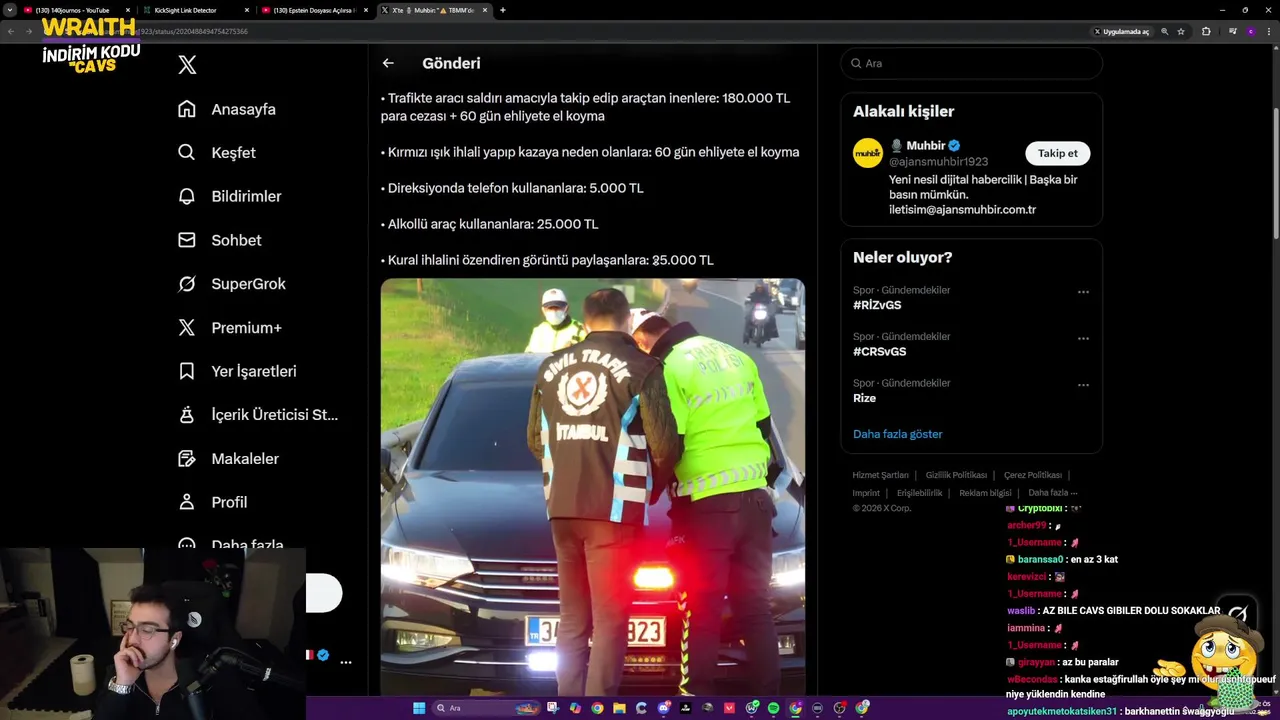Open account menu three dots
Viewport: 1280px width, 720px height.
point(346,662)
